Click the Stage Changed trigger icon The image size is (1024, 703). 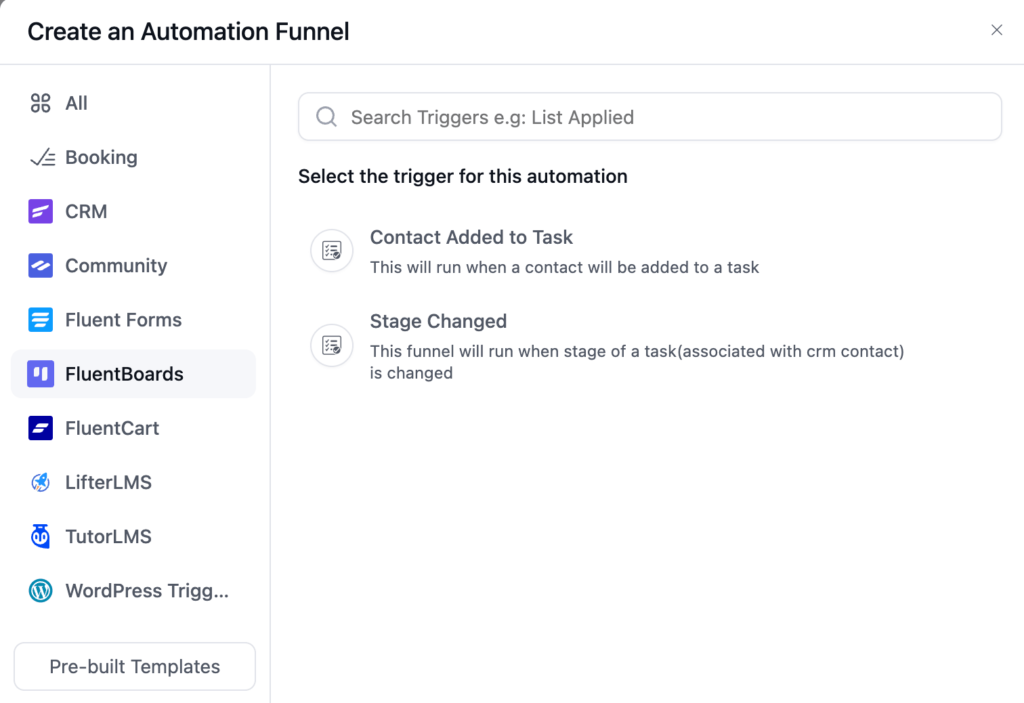pos(332,345)
